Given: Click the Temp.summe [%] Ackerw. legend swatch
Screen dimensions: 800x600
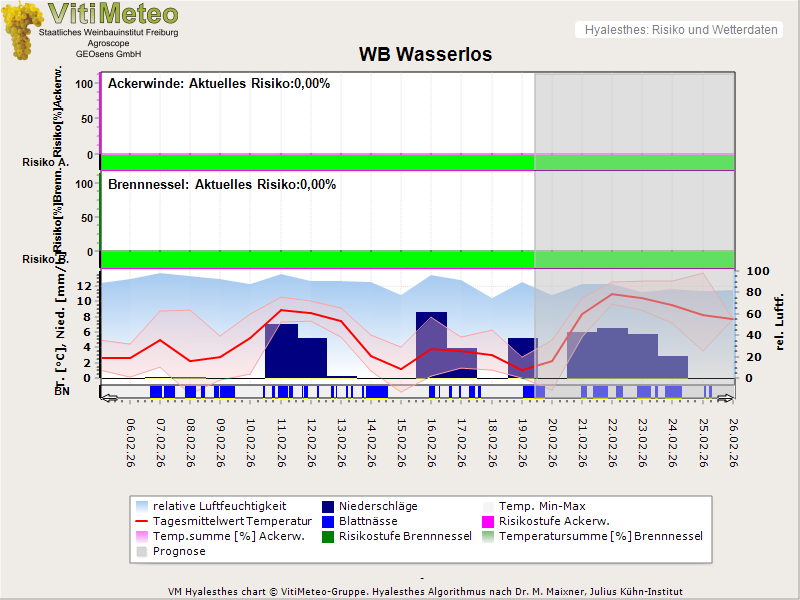Looking at the screenshot, I should (x=141, y=536).
